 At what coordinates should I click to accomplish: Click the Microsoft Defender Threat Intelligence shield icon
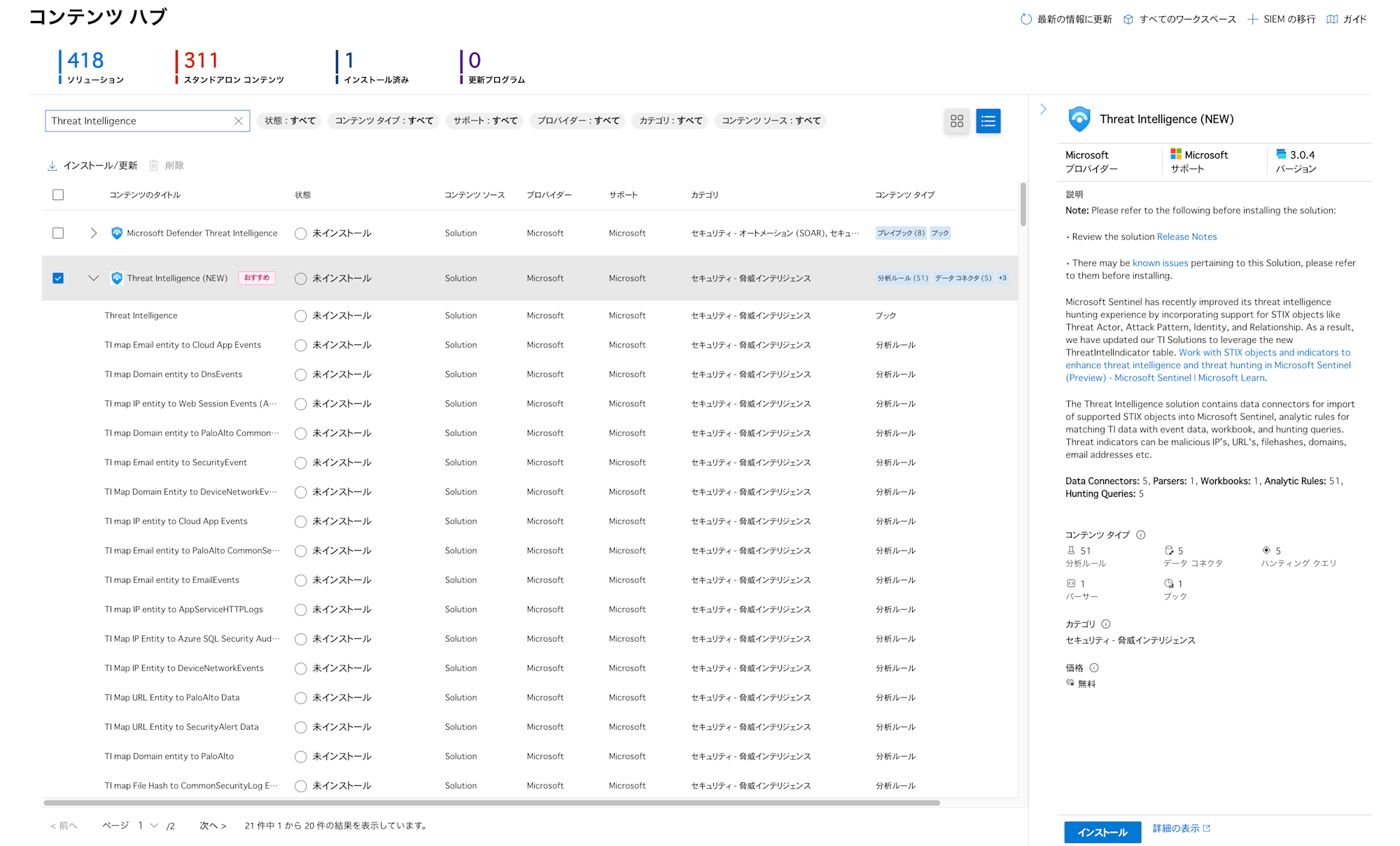click(x=117, y=233)
